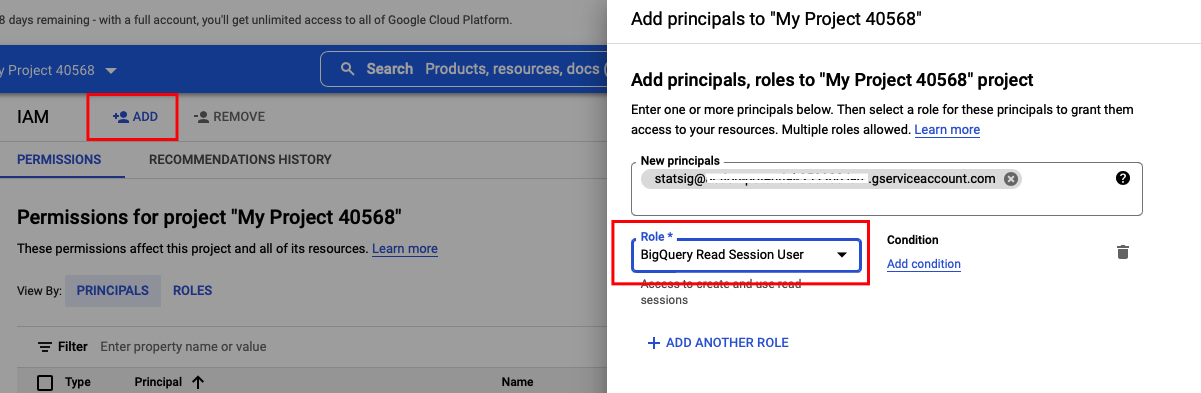
Task: Click the REMOVE principal button
Action: point(229,117)
